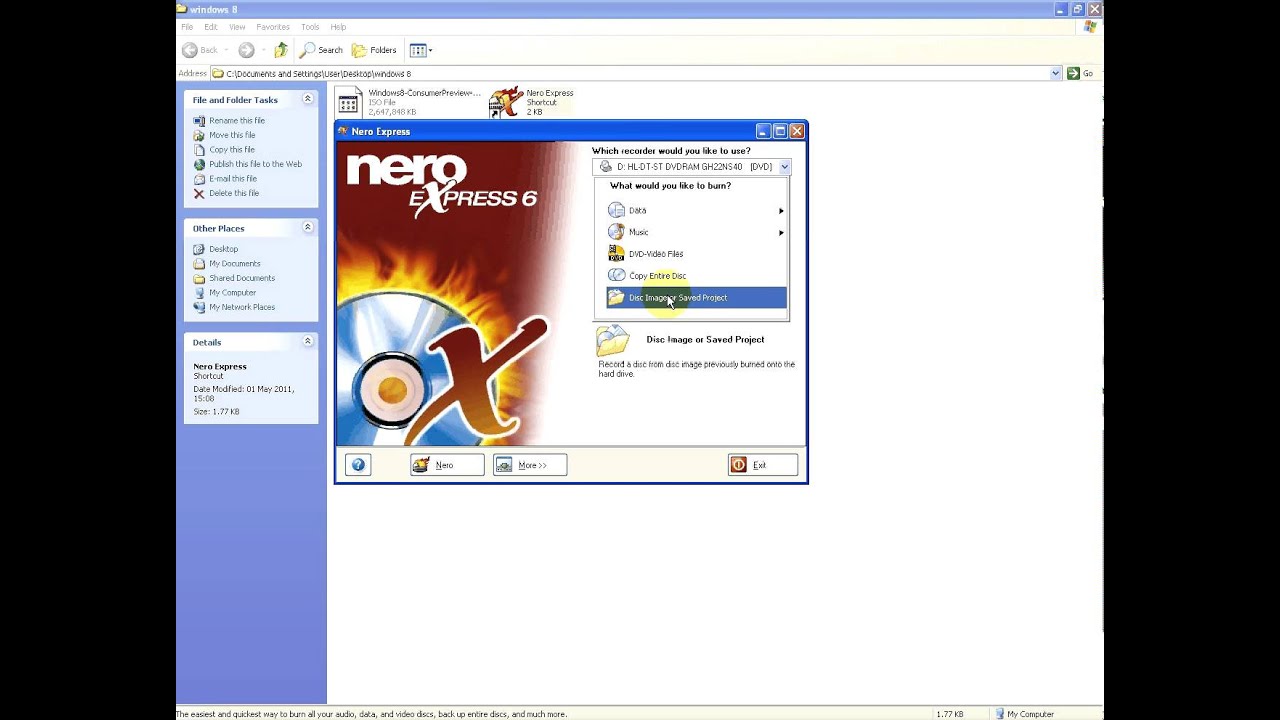
Task: Open Explorer Help menu
Action: pyautogui.click(x=338, y=27)
